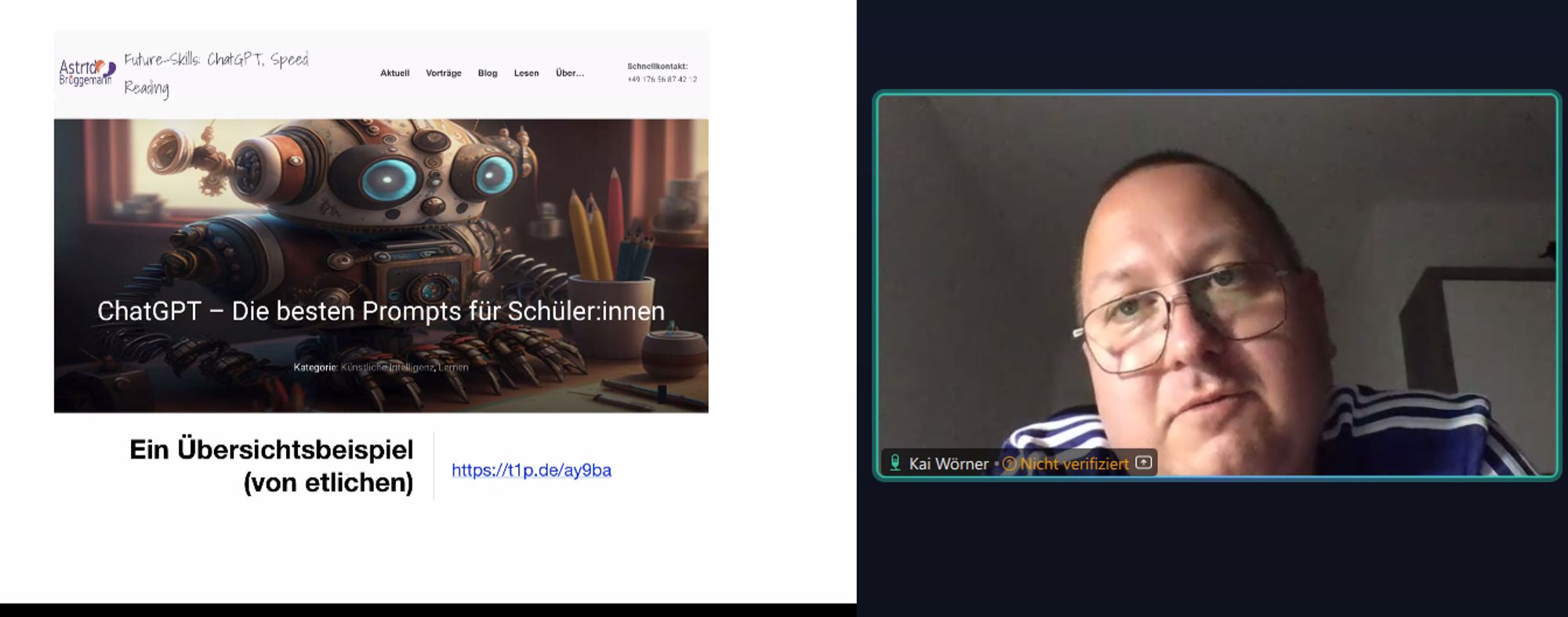Click the headline ChatGPT – Die besten Prompts
The image size is (1568, 617).
point(381,311)
